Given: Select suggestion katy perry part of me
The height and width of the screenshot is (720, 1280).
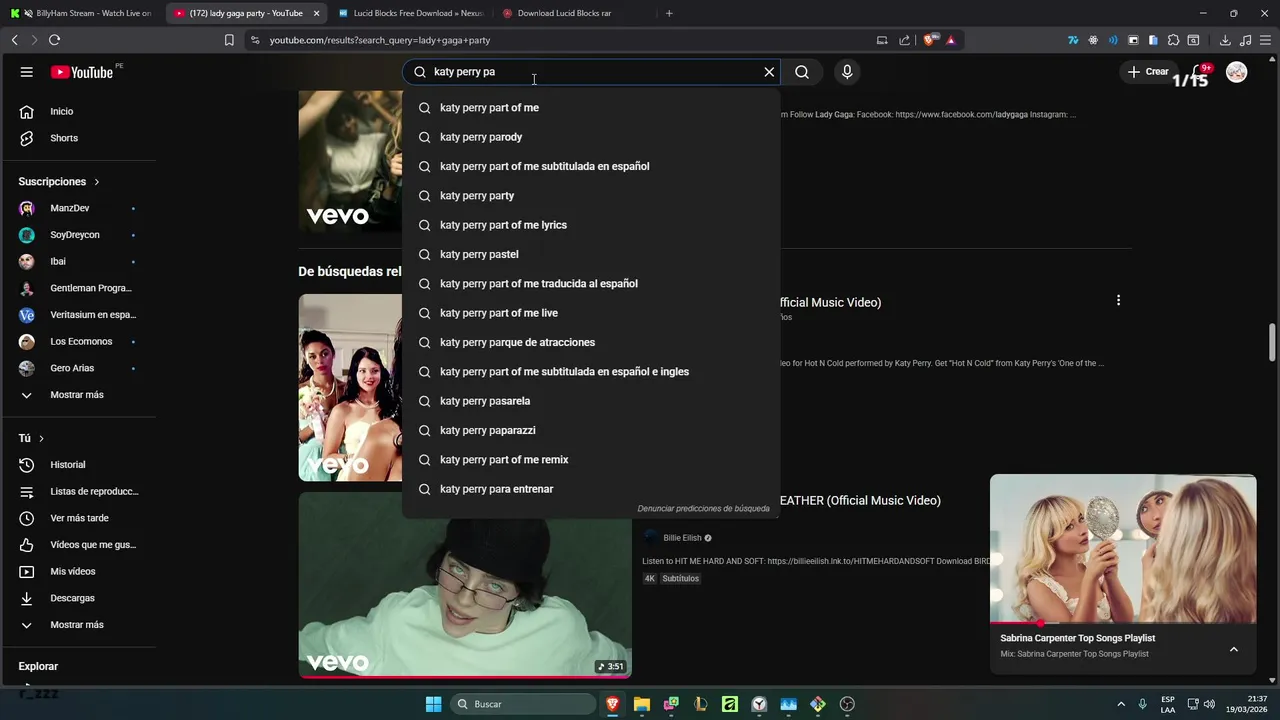Looking at the screenshot, I should [591, 107].
